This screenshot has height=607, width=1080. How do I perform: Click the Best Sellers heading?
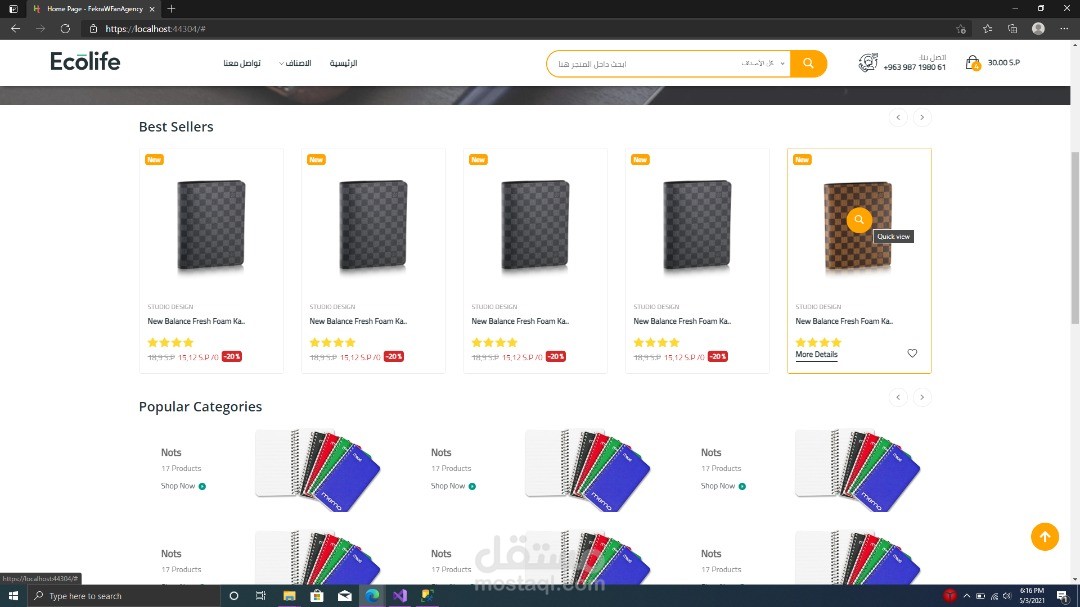click(176, 127)
